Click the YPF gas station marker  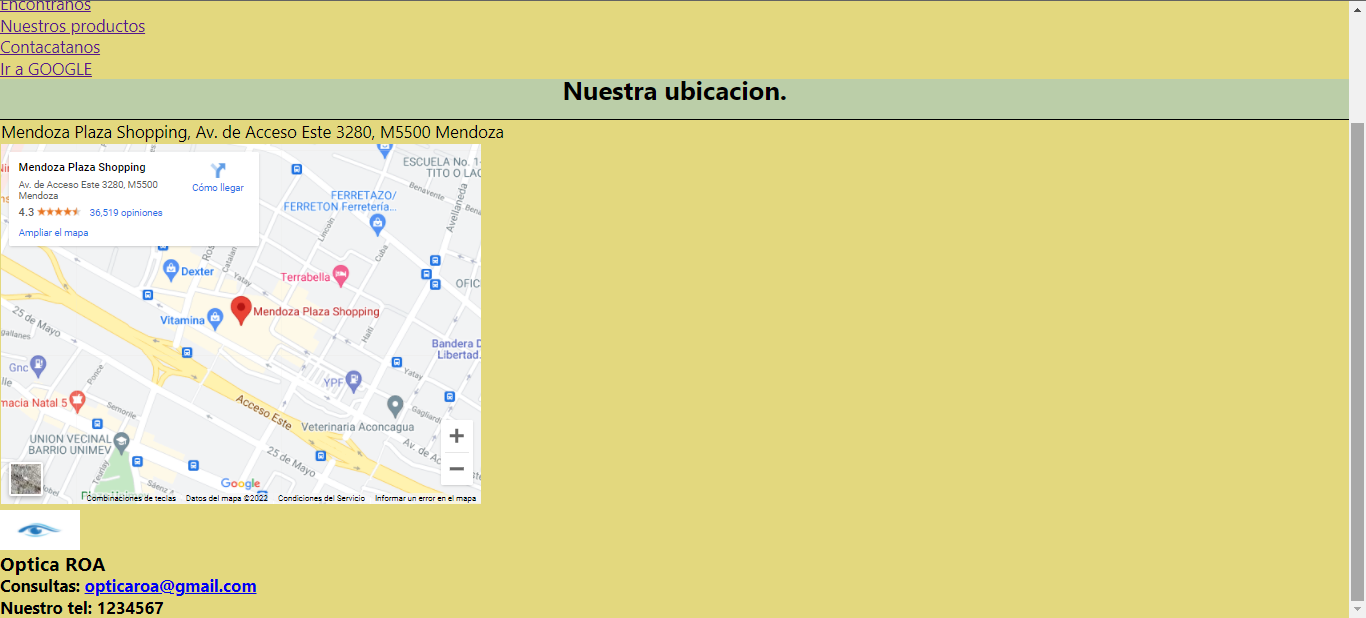352,381
